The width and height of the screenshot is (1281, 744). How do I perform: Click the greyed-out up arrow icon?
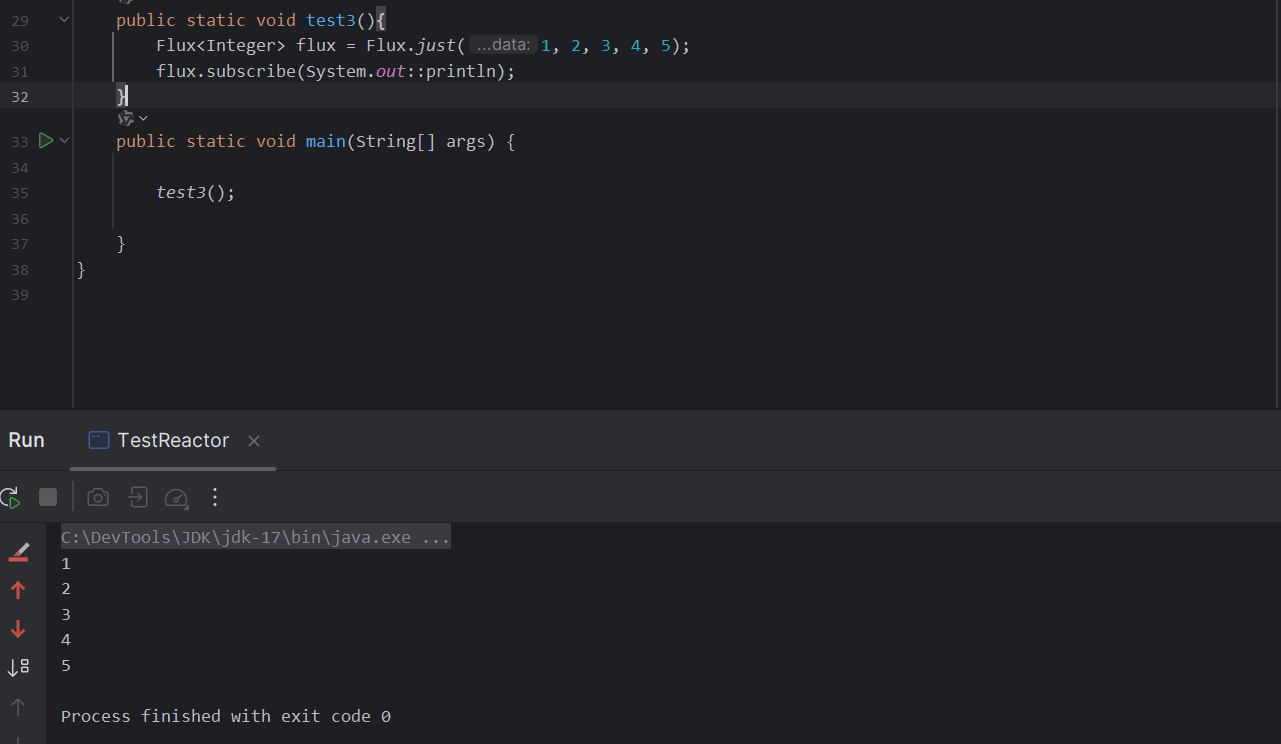(x=18, y=707)
